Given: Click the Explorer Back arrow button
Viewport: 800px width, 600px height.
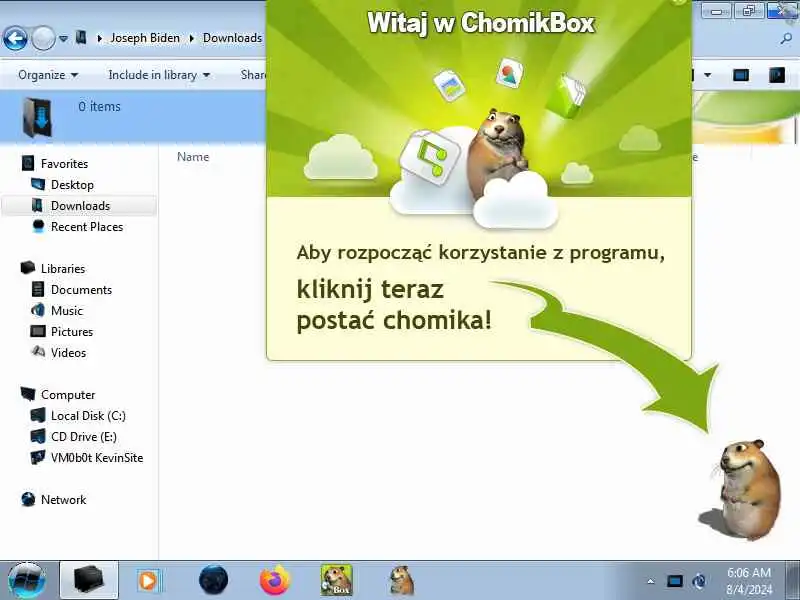Looking at the screenshot, I should (15, 38).
